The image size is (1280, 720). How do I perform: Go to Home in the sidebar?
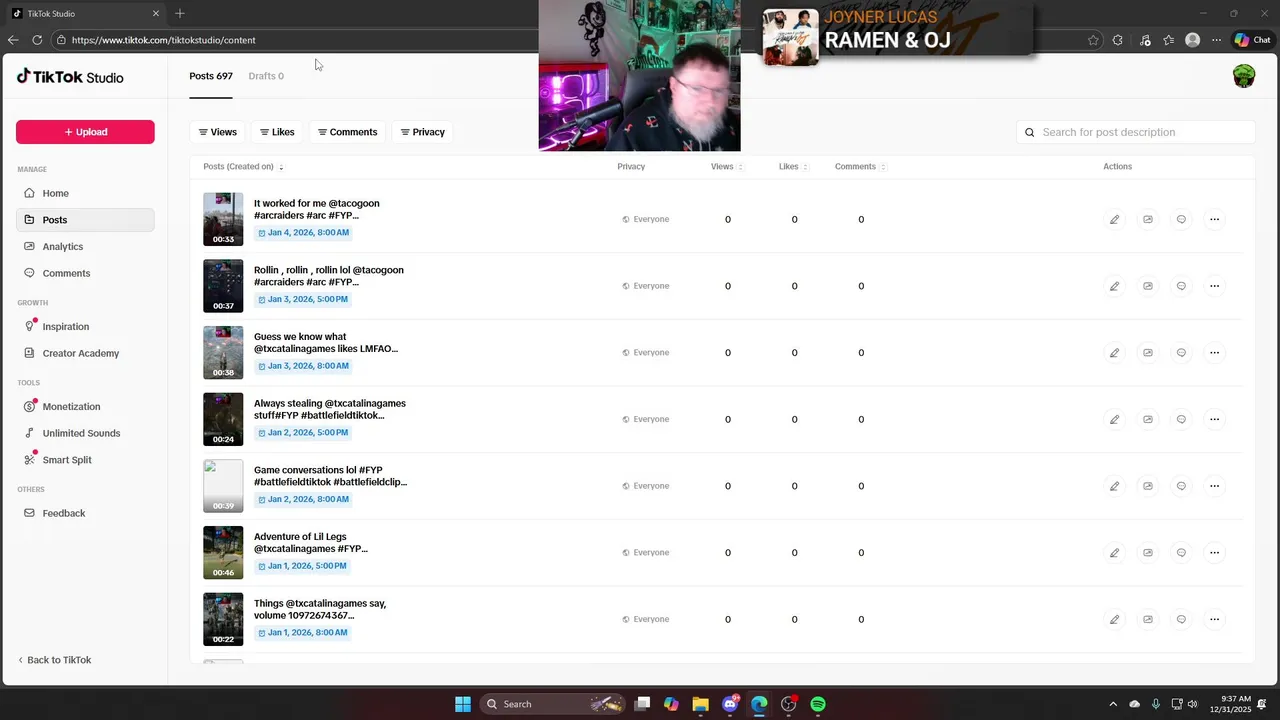pyautogui.click(x=85, y=193)
